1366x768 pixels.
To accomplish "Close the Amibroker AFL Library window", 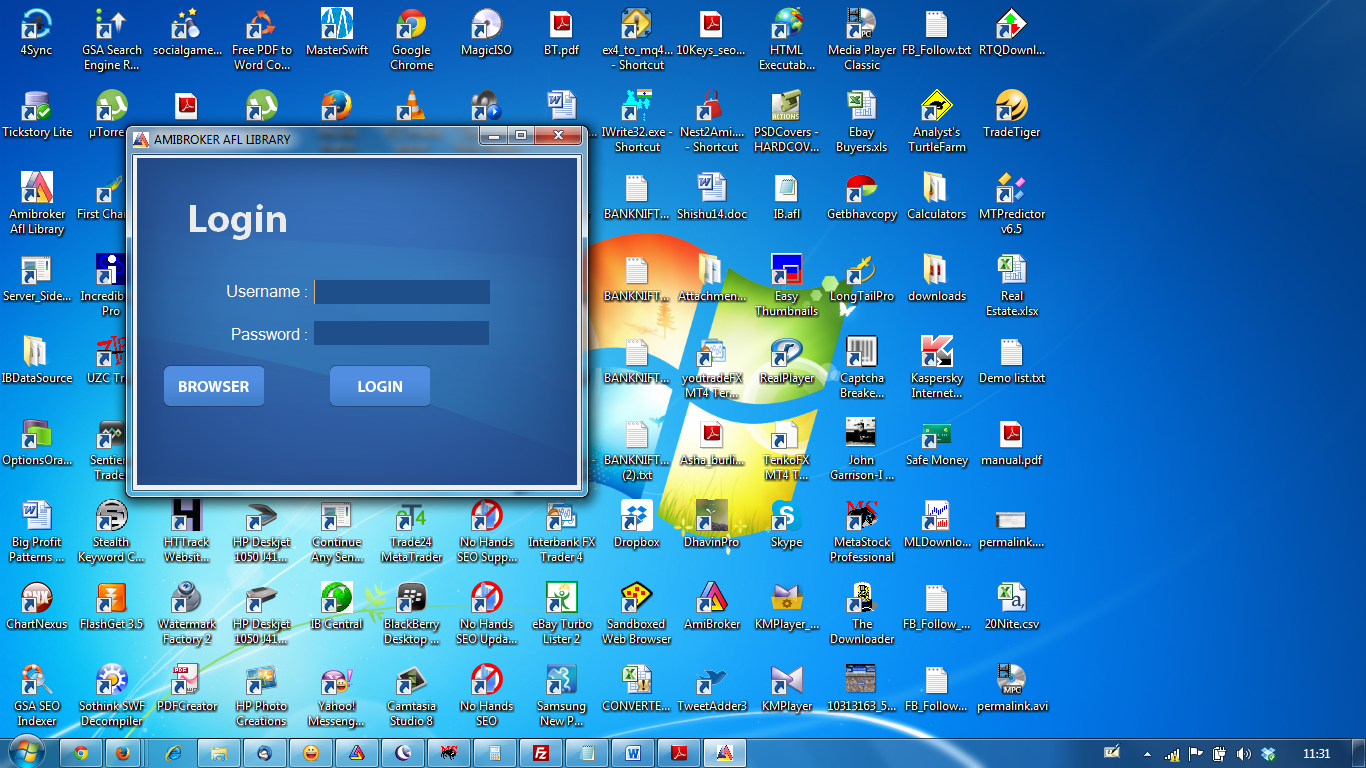I will pos(558,135).
